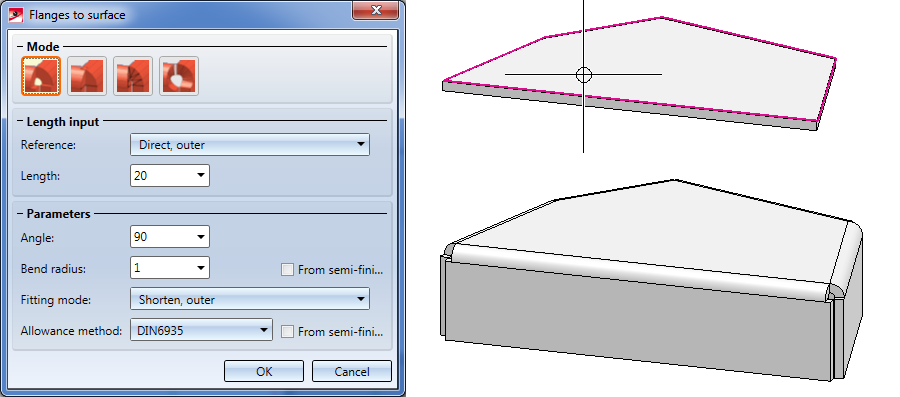Click the 'Parameters' section heading
This screenshot has height=397, width=900.
[59, 214]
